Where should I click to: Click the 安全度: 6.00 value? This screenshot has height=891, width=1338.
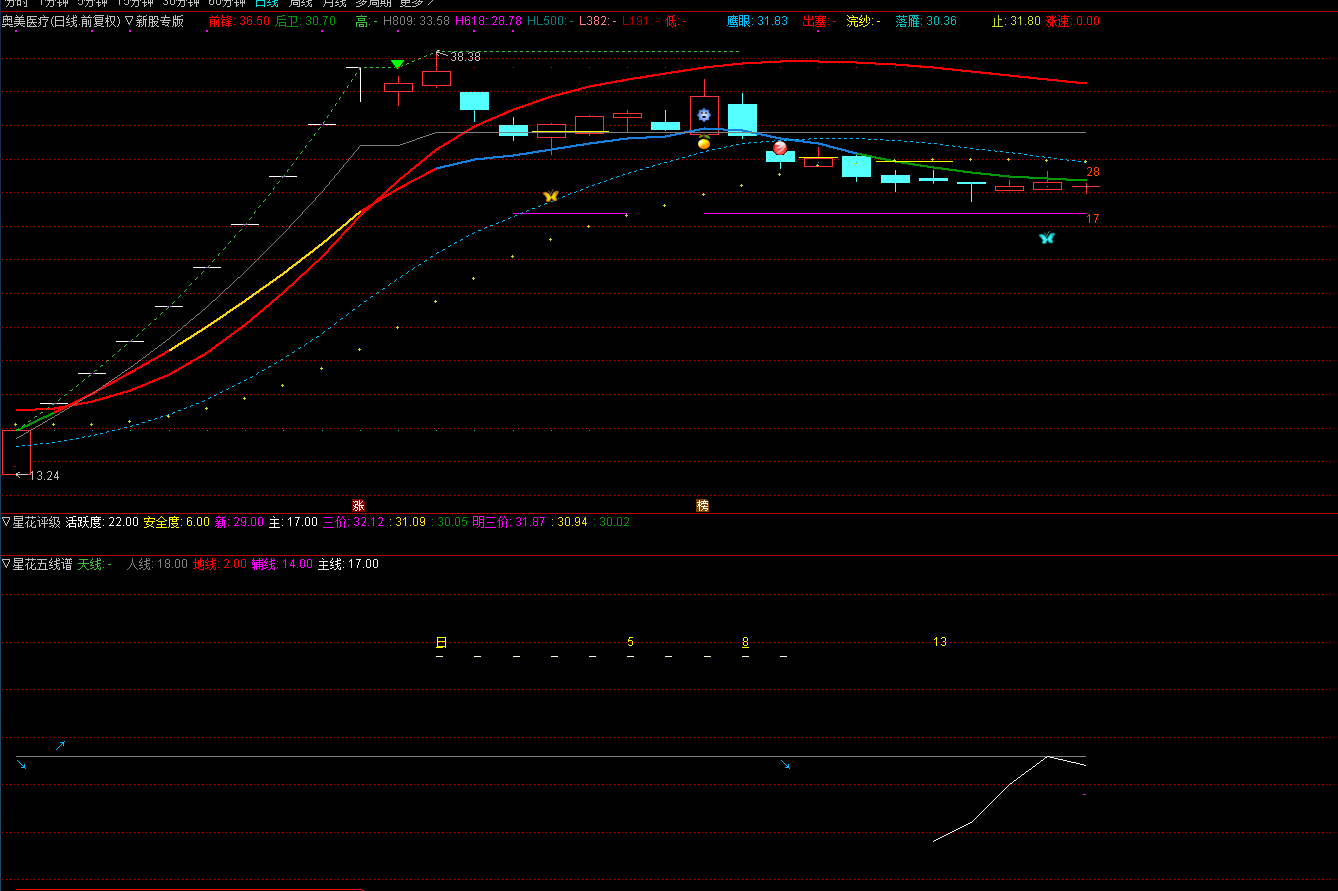[176, 522]
